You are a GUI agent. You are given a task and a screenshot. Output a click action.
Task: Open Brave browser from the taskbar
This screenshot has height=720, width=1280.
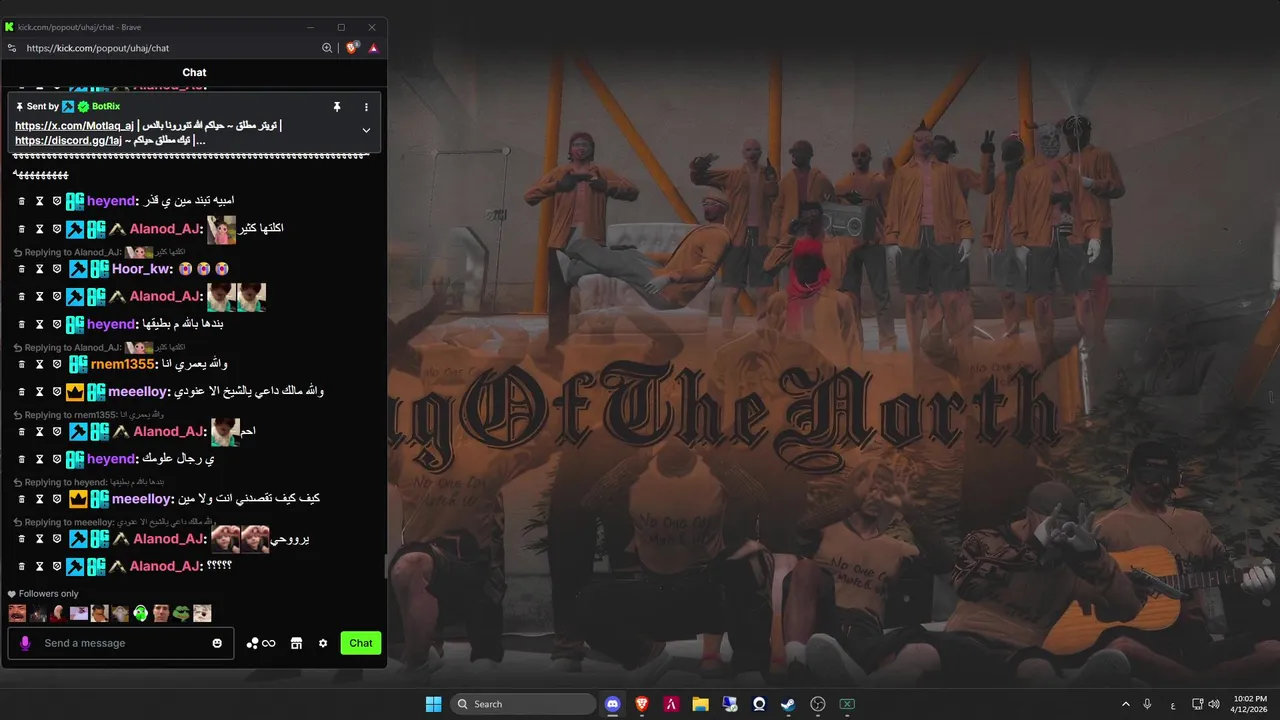click(642, 704)
